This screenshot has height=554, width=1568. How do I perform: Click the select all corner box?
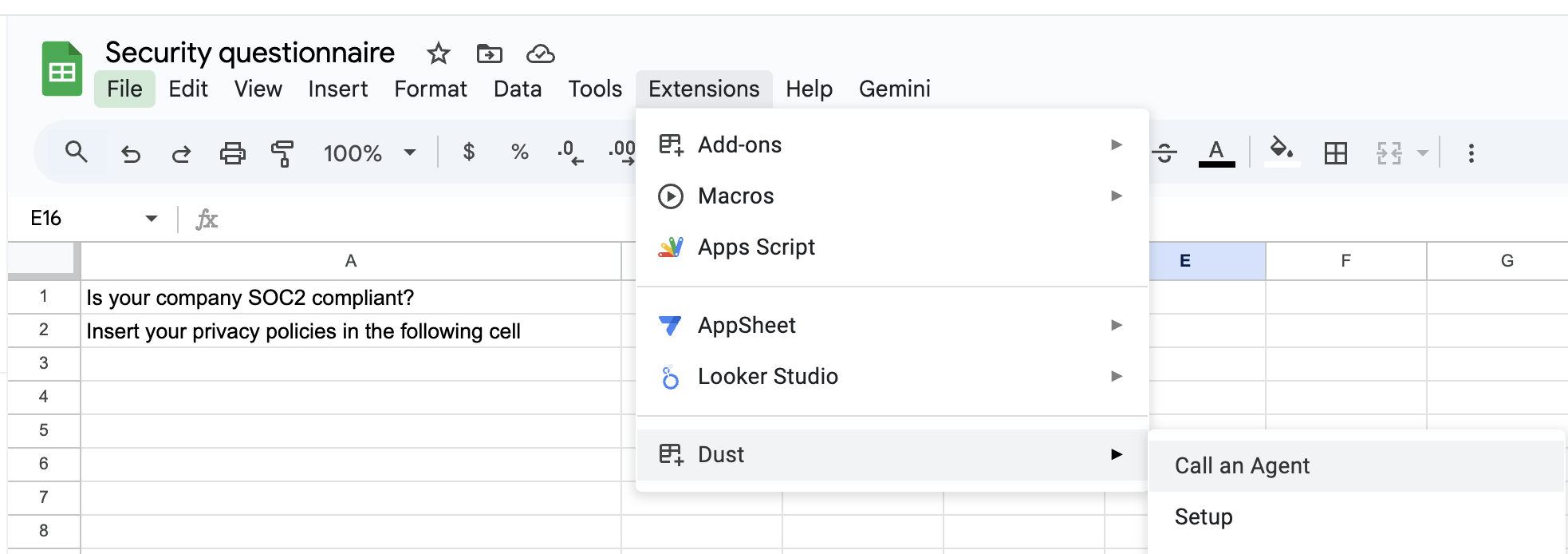point(44,261)
